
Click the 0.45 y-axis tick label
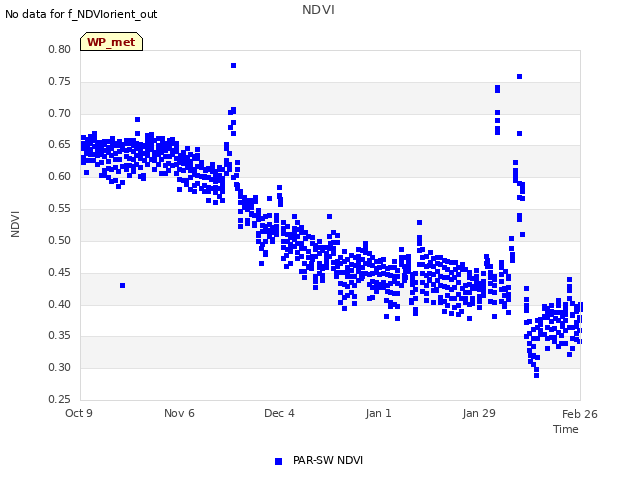(x=60, y=272)
